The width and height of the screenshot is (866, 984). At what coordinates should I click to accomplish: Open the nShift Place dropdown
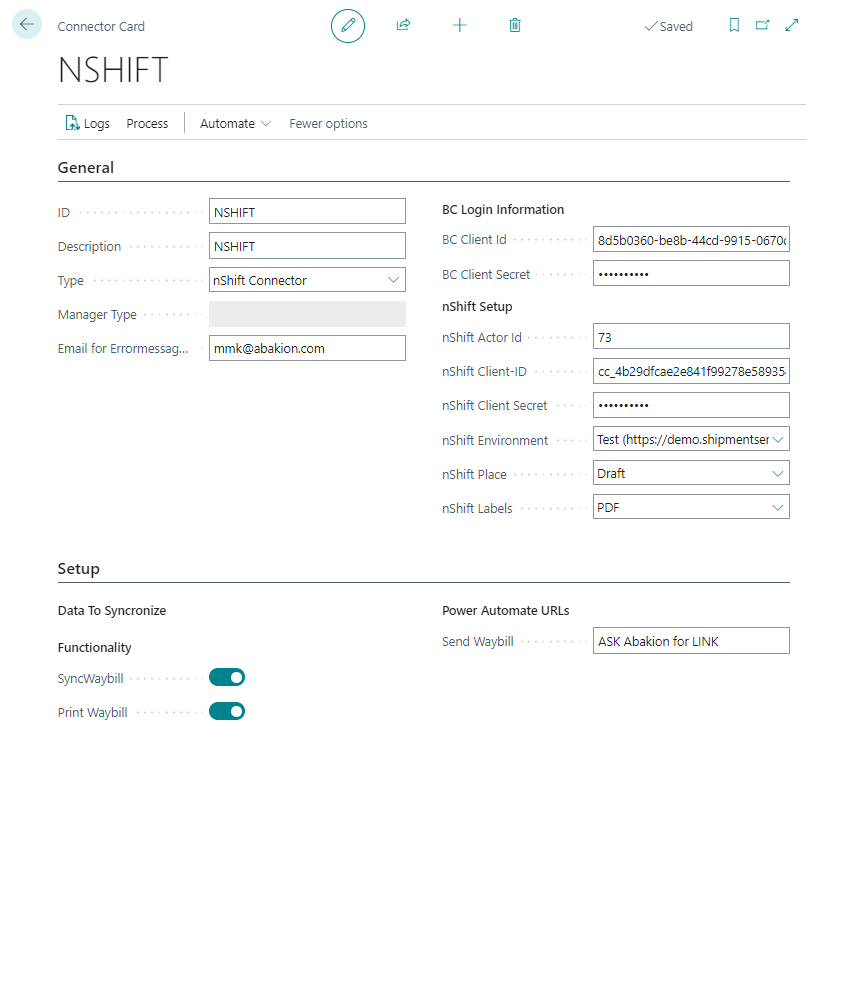click(x=691, y=473)
